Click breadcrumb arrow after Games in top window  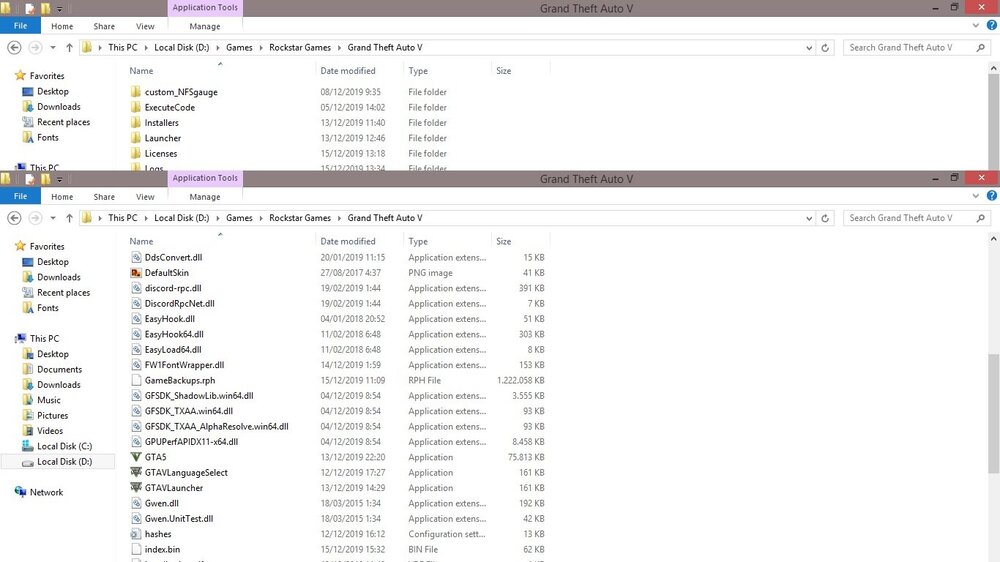[261, 48]
